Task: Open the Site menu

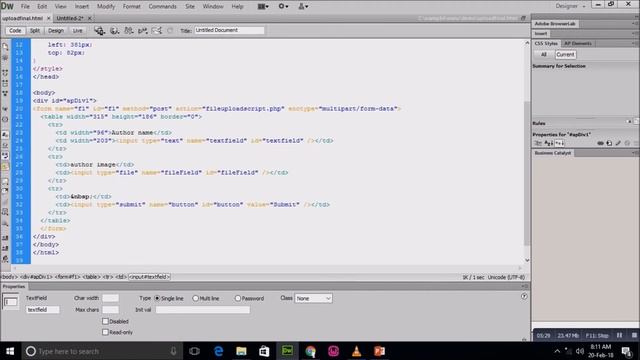Action: tap(190, 7)
